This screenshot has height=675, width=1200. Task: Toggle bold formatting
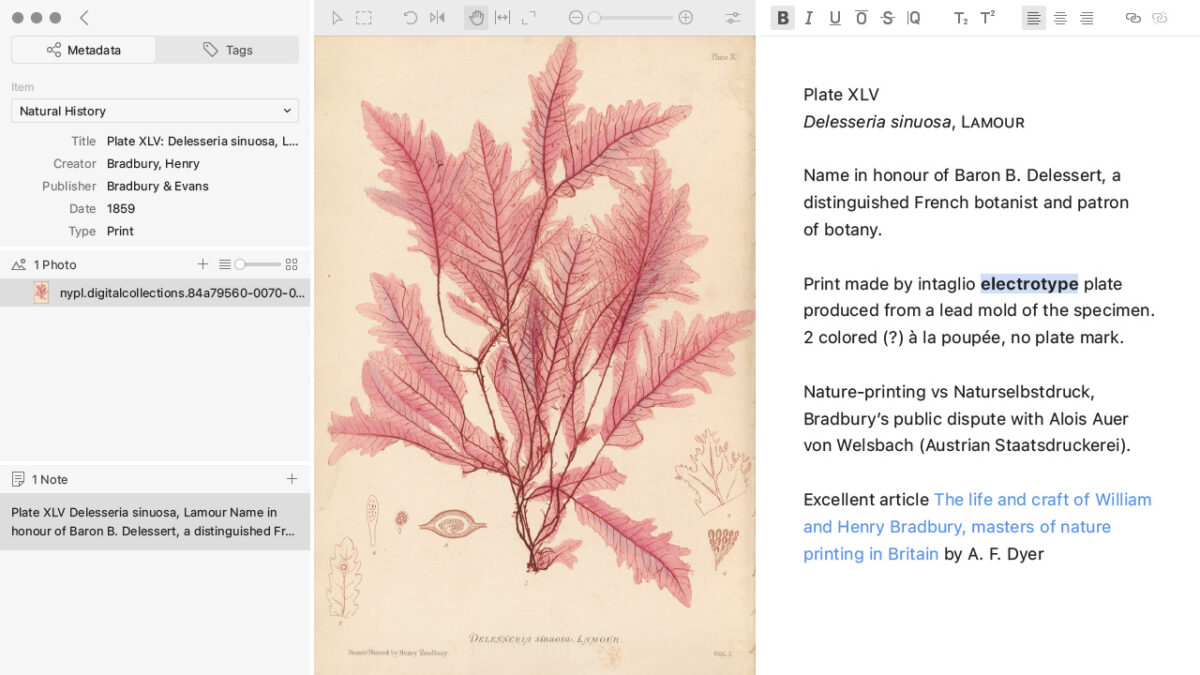783,17
